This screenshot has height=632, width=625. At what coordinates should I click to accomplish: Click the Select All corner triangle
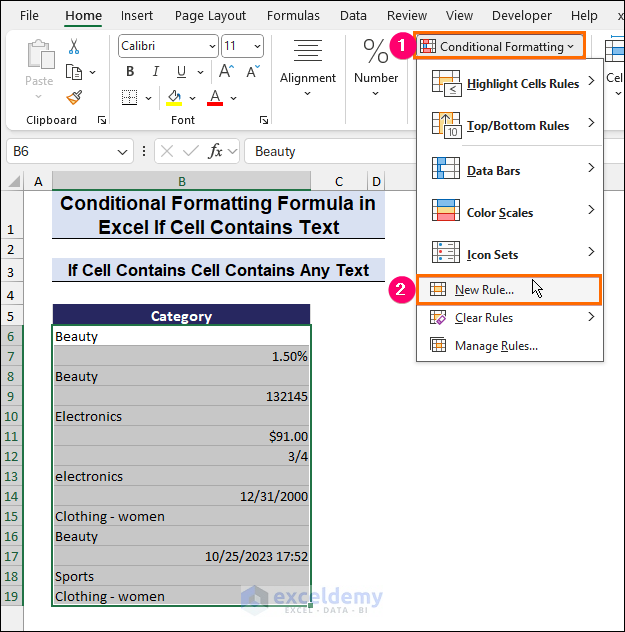click(15, 181)
